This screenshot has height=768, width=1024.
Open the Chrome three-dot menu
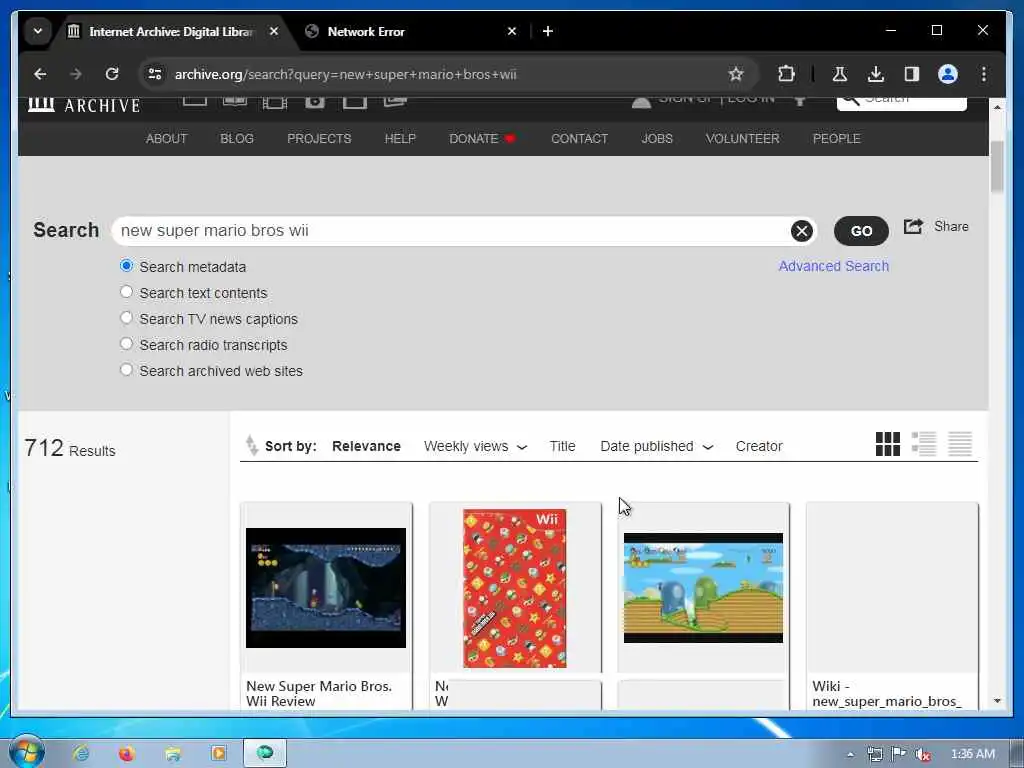pos(984,74)
